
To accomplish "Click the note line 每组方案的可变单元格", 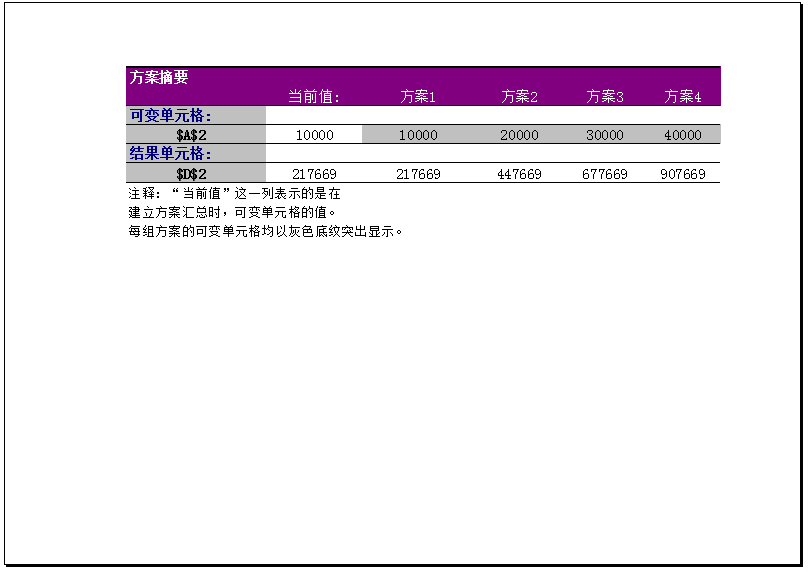I will coord(265,231).
